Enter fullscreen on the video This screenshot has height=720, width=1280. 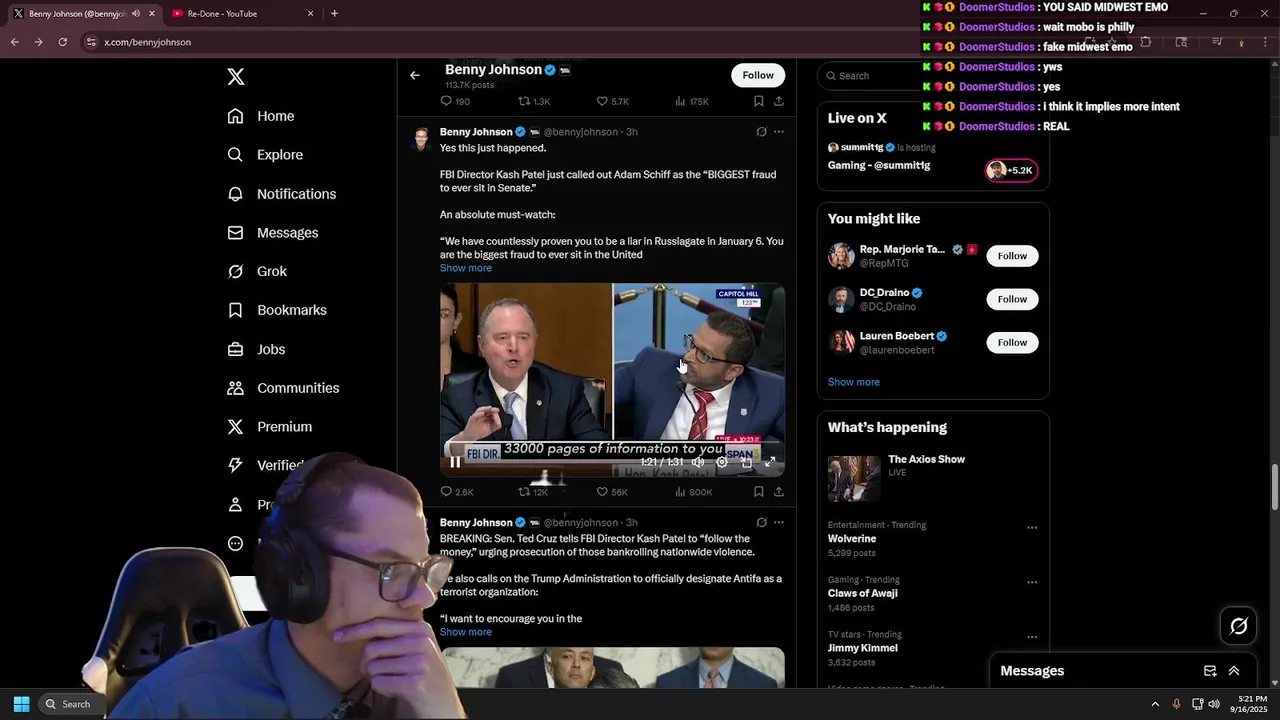point(770,462)
